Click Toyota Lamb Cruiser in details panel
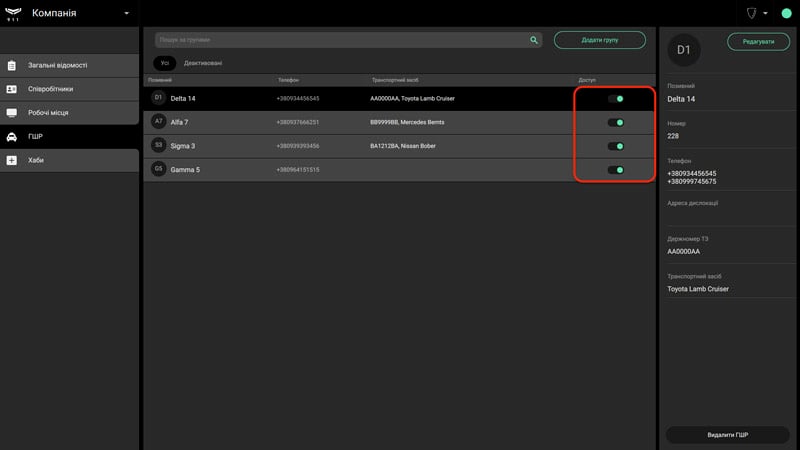Screen dimensions: 800x450 (698, 289)
